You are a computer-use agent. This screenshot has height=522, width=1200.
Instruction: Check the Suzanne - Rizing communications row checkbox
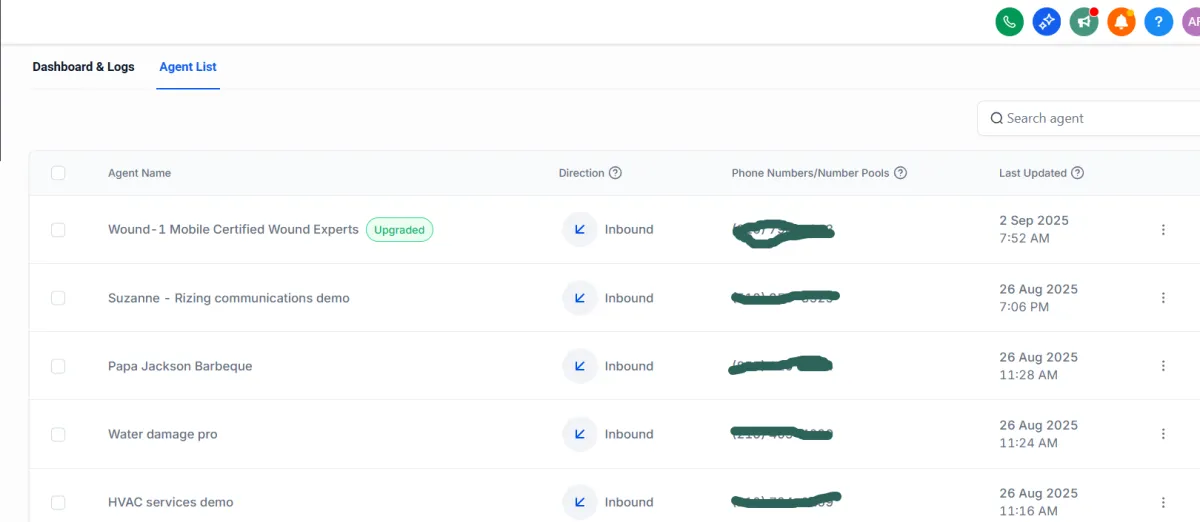pos(58,298)
